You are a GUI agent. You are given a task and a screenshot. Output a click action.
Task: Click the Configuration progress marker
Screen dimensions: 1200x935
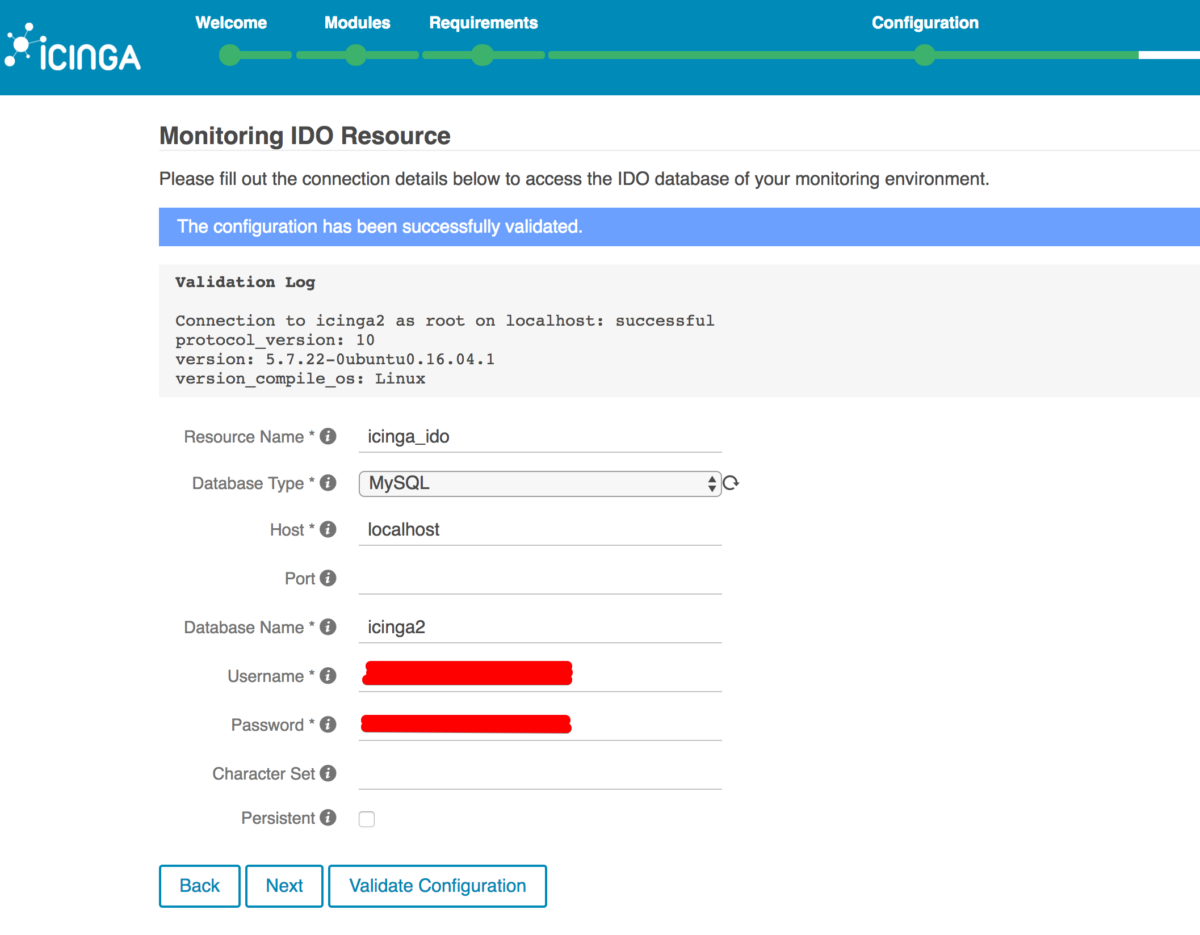coord(924,55)
